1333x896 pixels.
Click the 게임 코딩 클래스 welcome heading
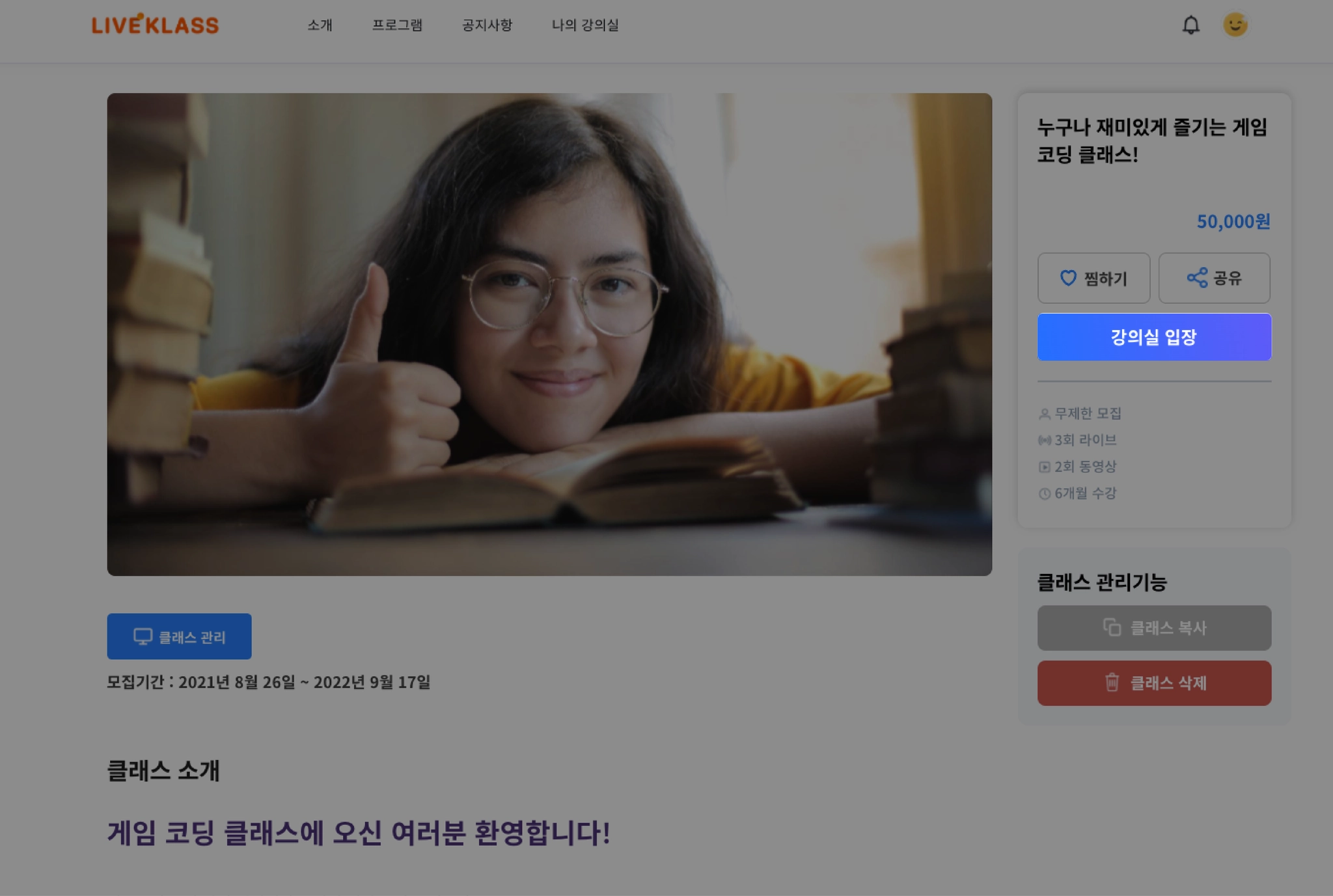tap(359, 833)
